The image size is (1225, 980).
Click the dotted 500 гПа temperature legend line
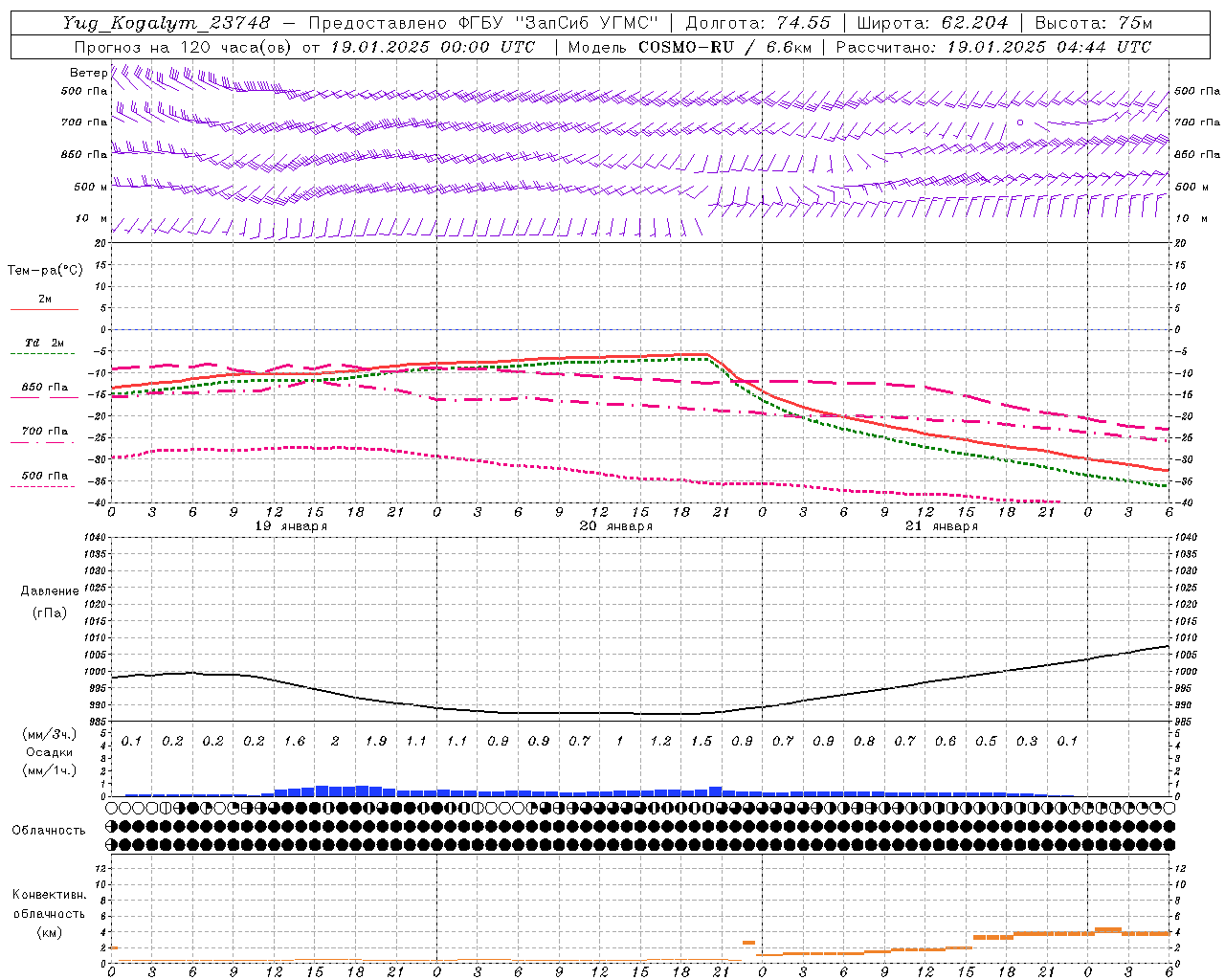coord(44,486)
